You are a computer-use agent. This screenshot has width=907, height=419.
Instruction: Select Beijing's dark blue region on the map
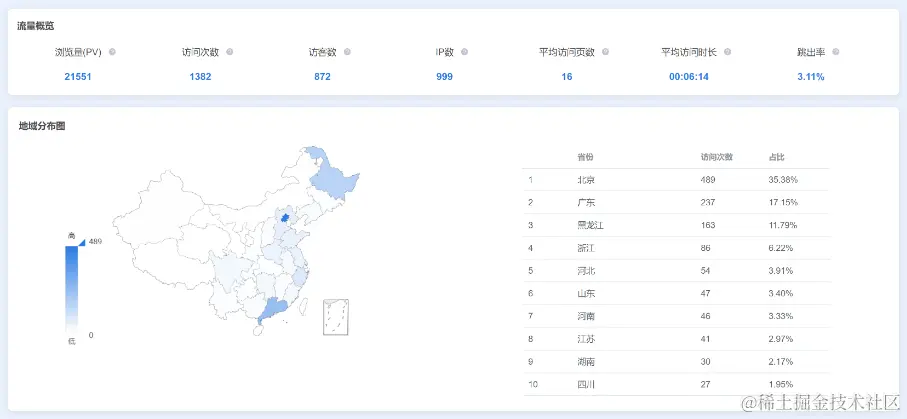coord(284,218)
